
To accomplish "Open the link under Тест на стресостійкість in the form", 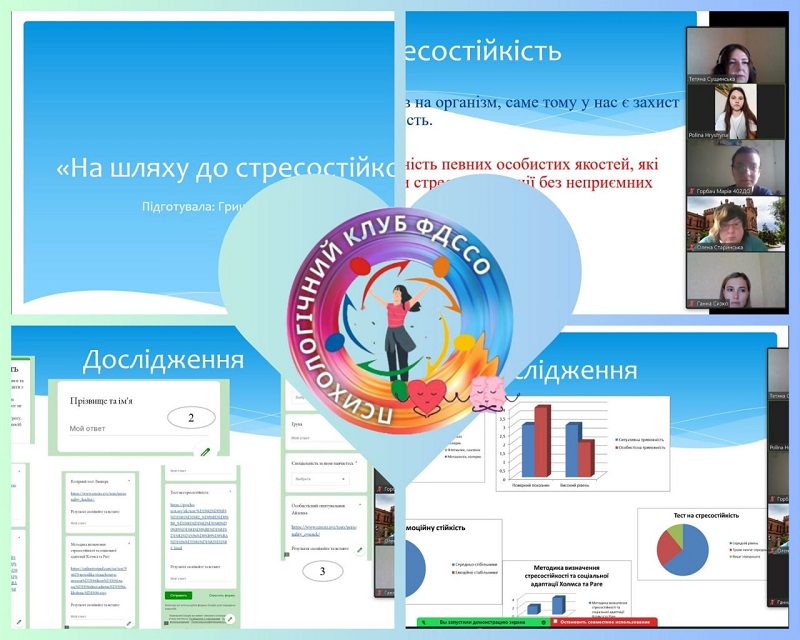I will click(199, 528).
